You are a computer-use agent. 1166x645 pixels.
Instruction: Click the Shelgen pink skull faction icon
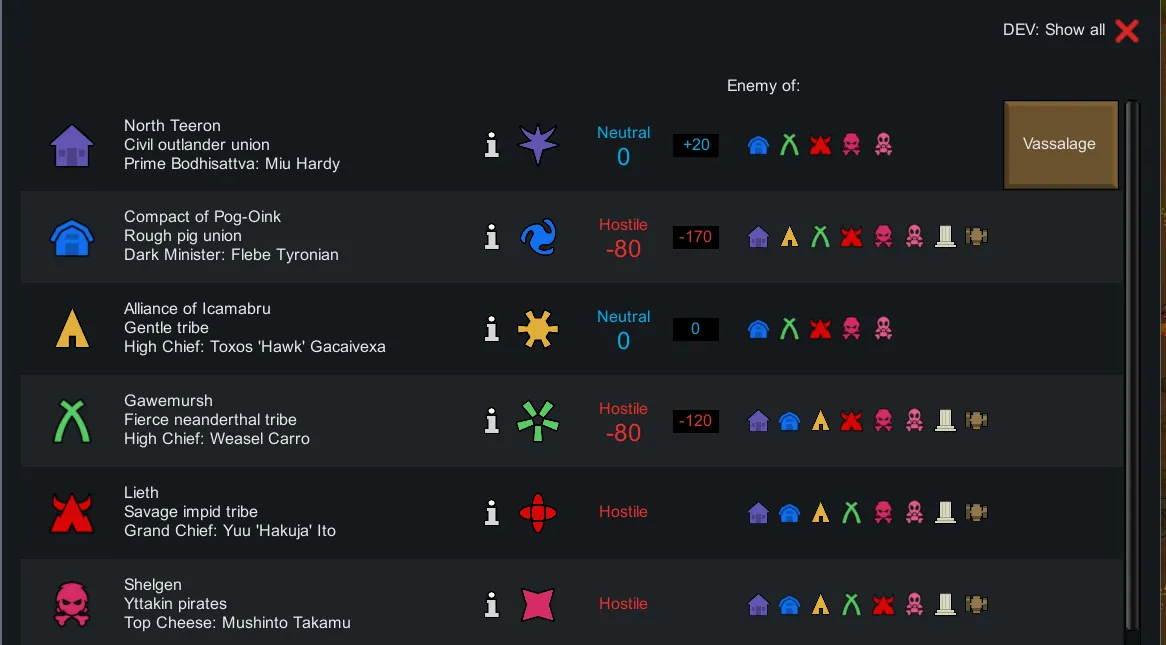pos(72,605)
